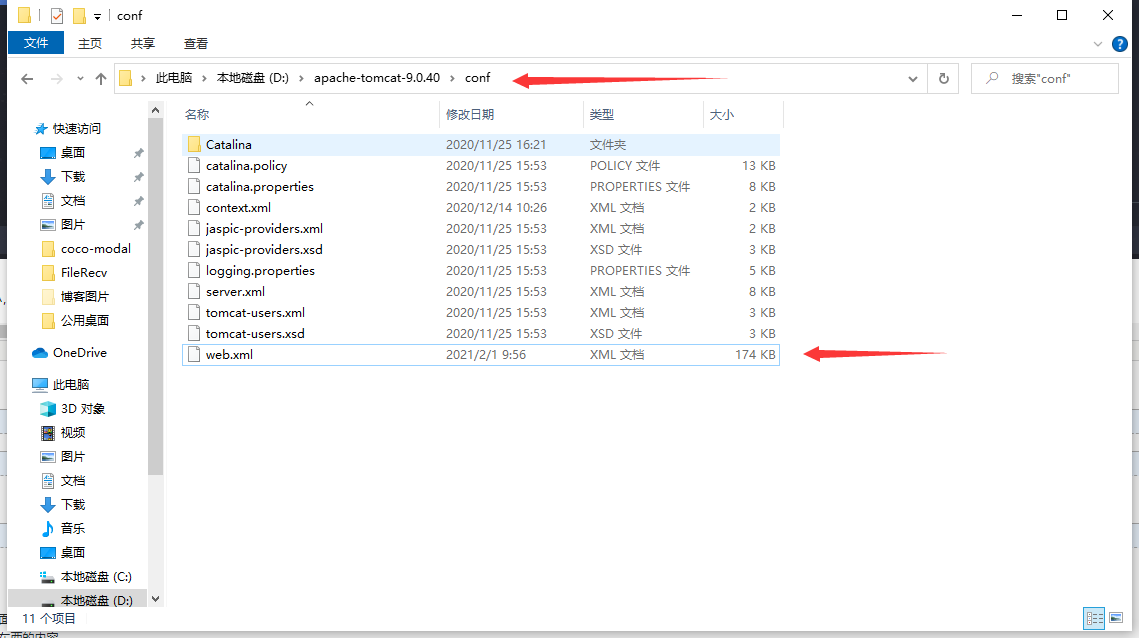Open the Help question mark icon

[x=1120, y=44]
